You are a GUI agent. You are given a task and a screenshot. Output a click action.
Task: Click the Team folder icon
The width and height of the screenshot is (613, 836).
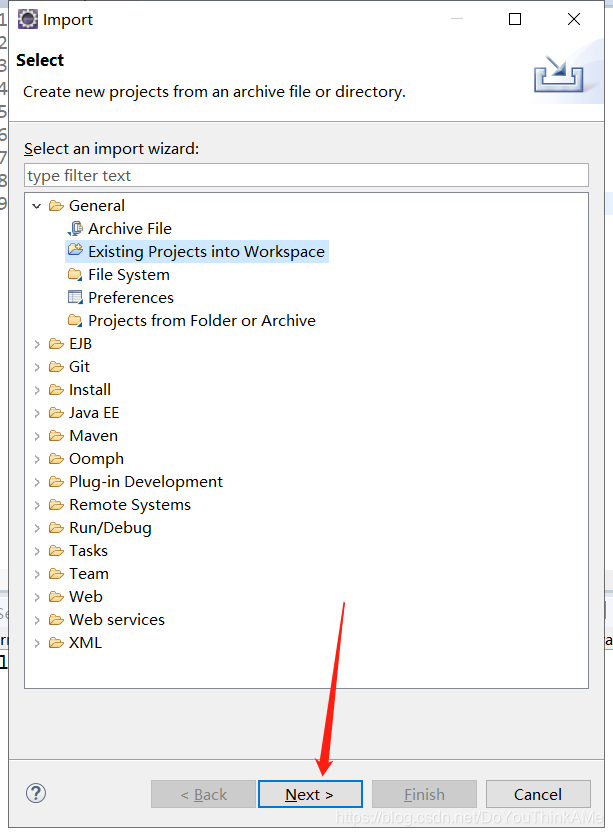coord(56,574)
